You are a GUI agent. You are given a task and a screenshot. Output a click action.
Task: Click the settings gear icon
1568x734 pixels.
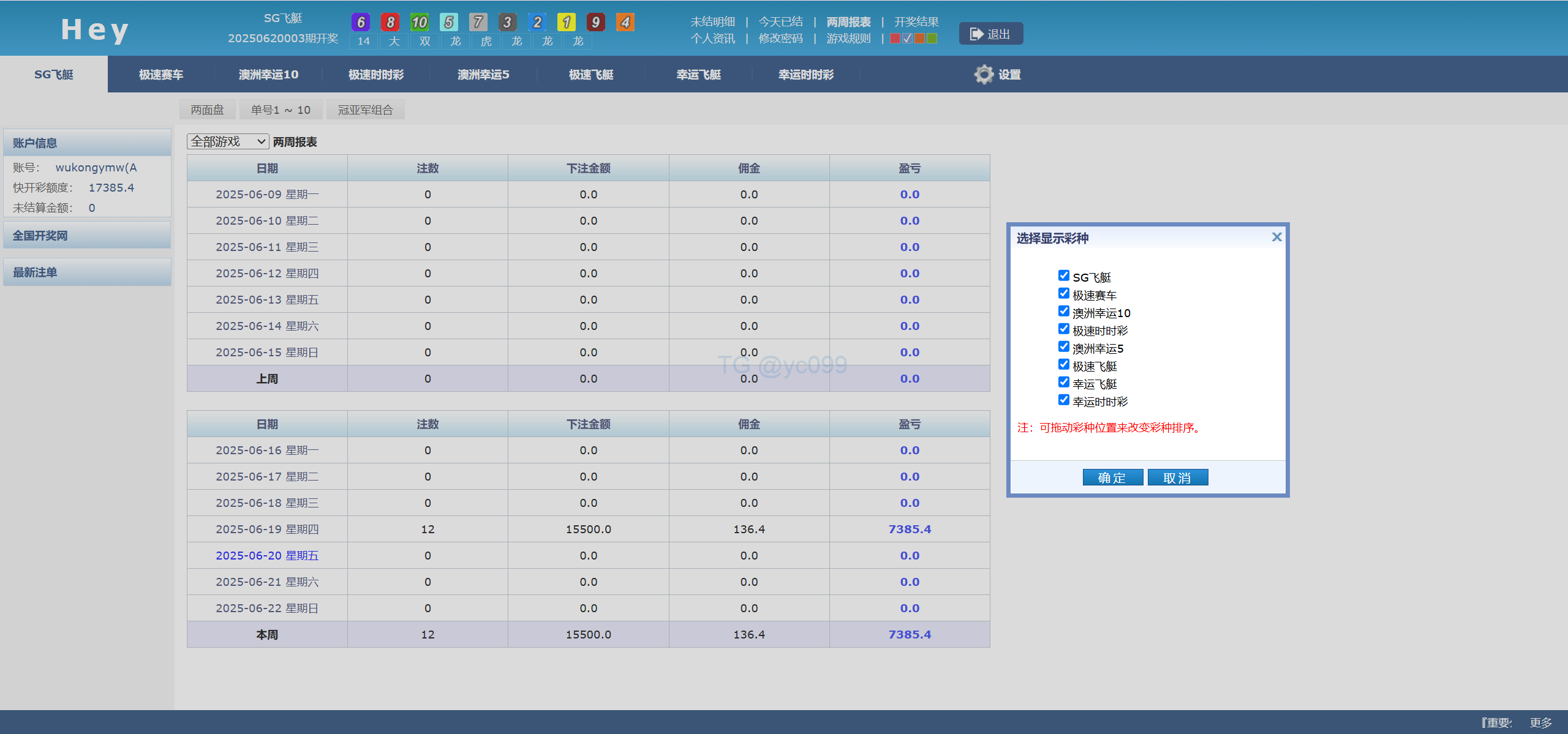coord(984,74)
